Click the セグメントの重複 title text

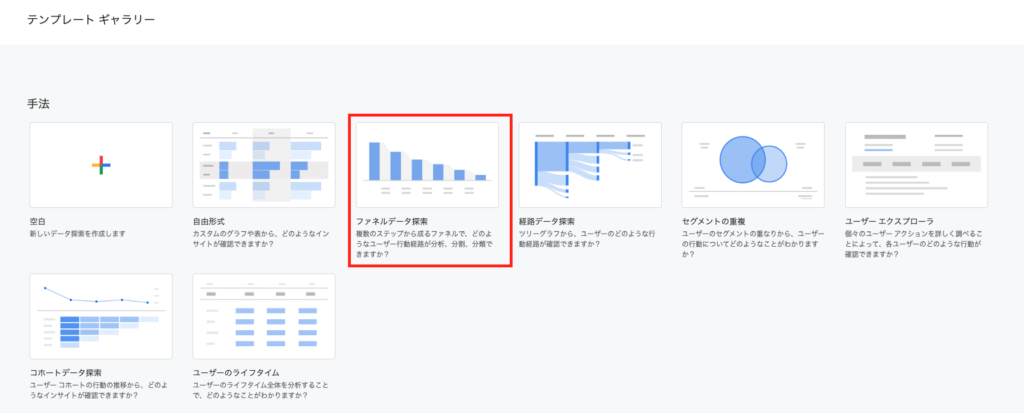pos(713,222)
